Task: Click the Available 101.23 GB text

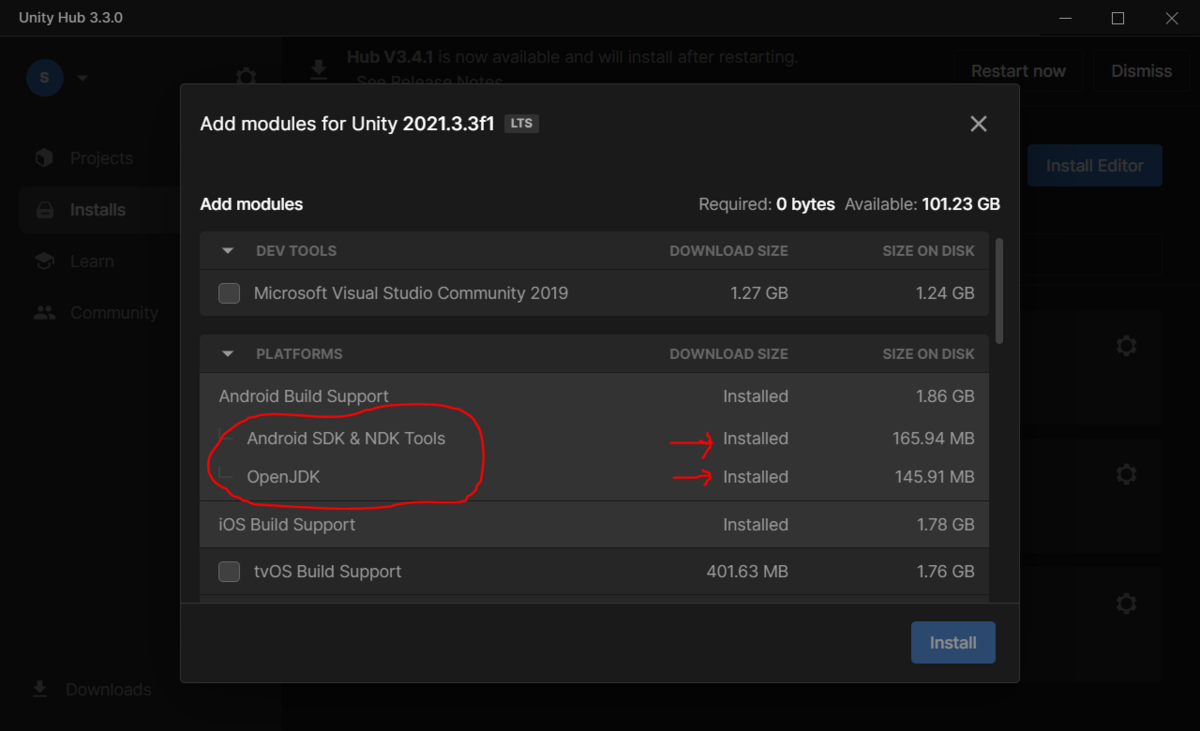Action: pos(922,204)
